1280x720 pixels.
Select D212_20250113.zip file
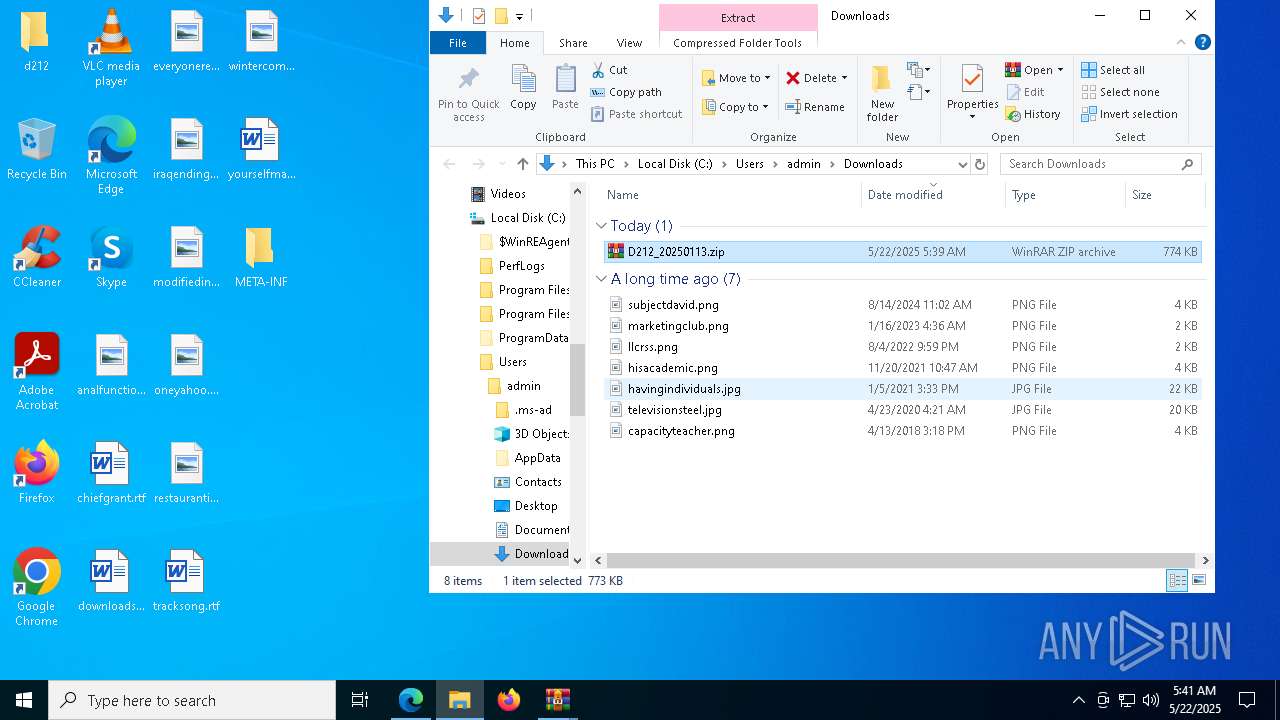(902, 252)
